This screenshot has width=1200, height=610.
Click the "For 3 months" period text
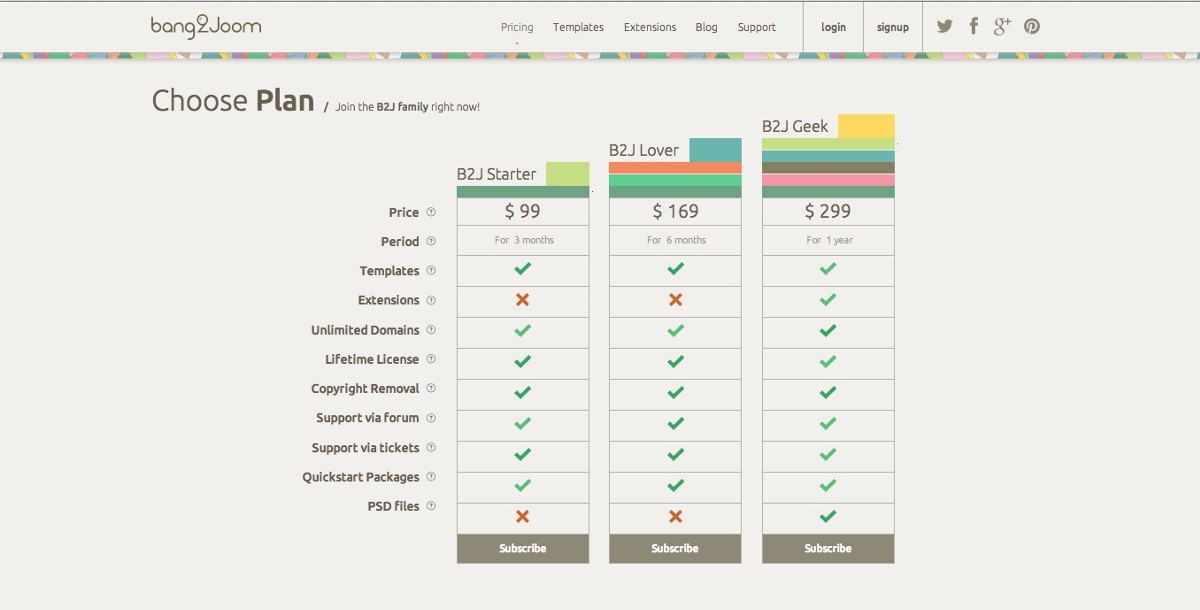coord(524,240)
